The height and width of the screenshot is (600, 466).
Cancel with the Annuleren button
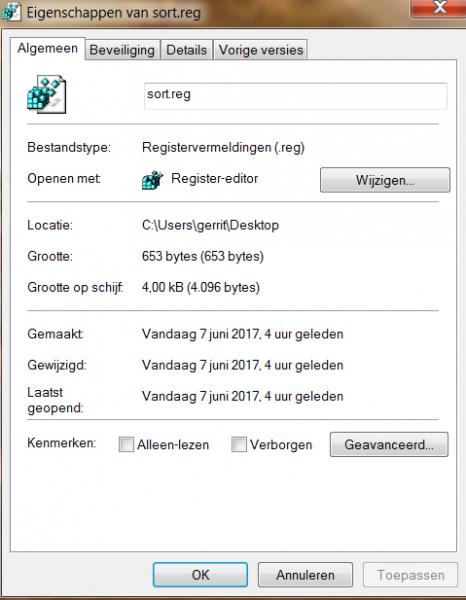(x=305, y=575)
